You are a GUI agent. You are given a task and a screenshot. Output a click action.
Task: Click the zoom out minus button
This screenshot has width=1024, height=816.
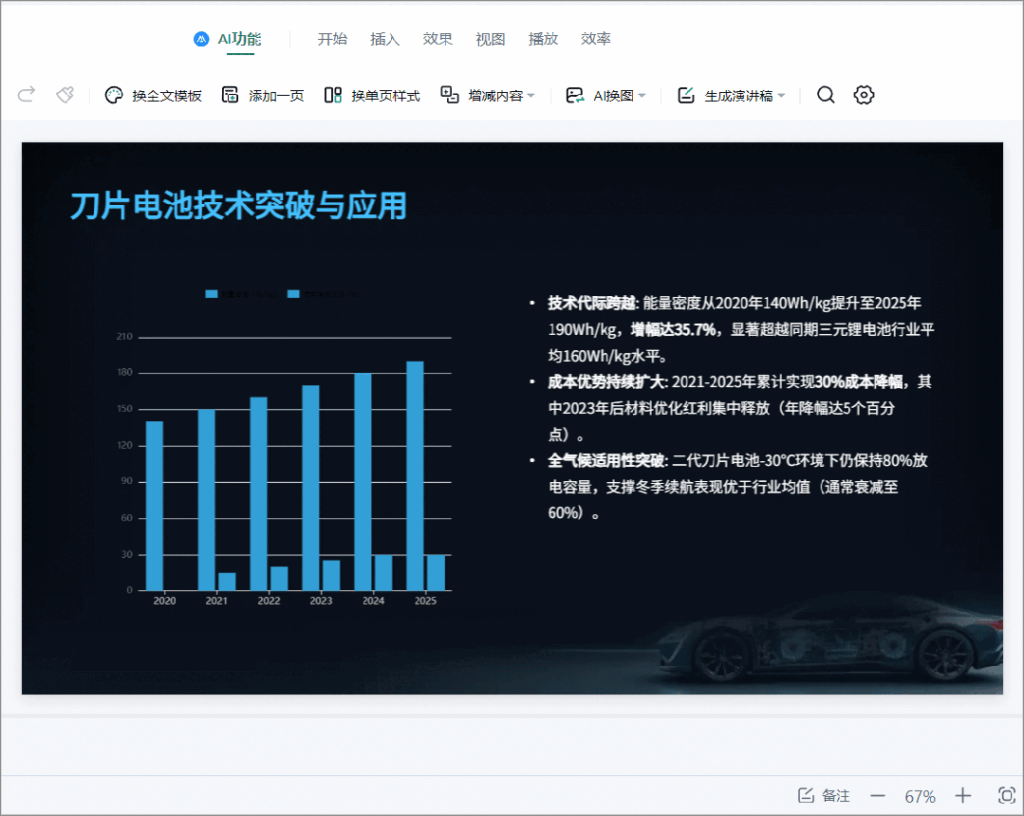(878, 796)
